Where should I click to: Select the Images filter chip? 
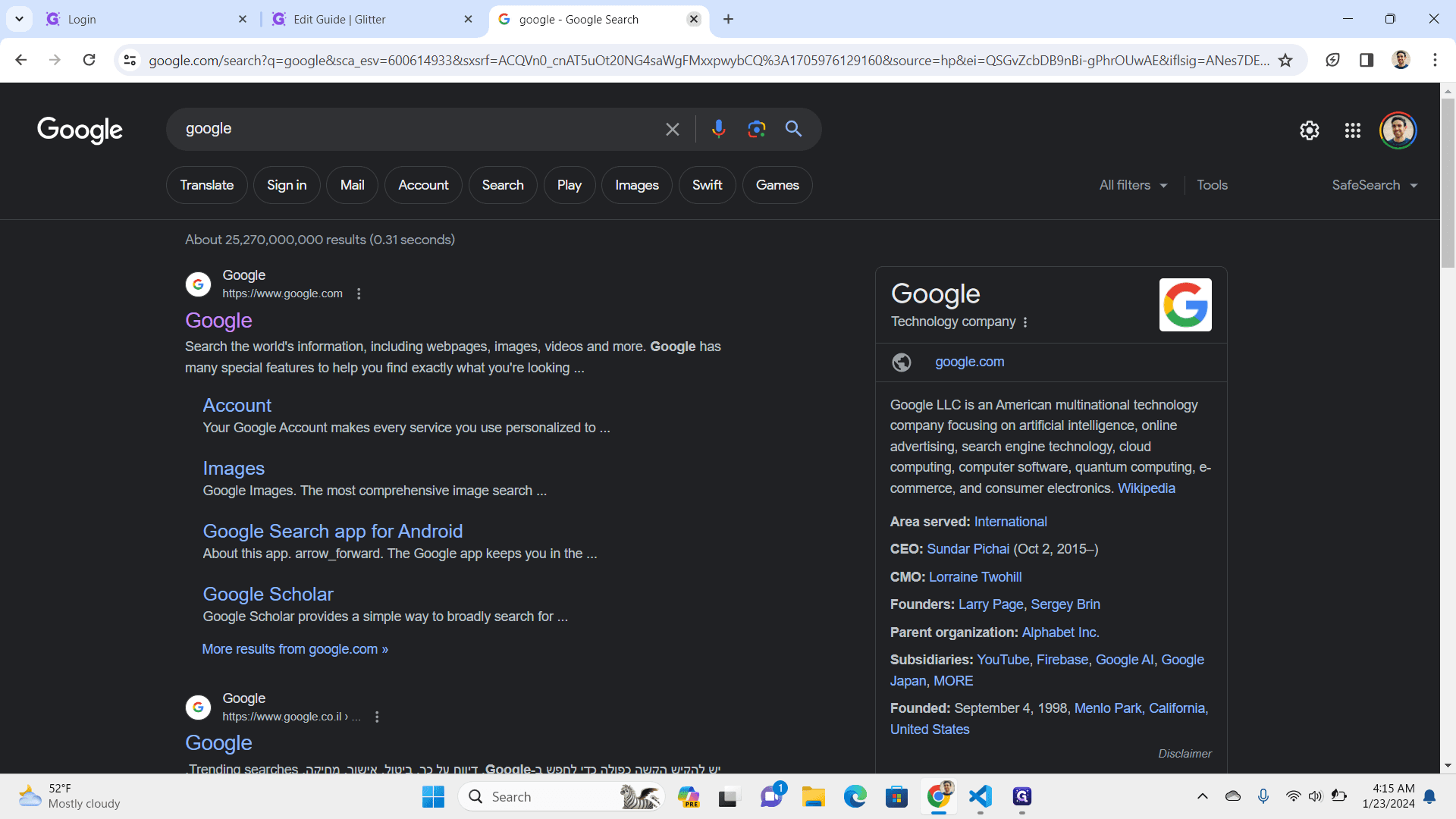637,185
